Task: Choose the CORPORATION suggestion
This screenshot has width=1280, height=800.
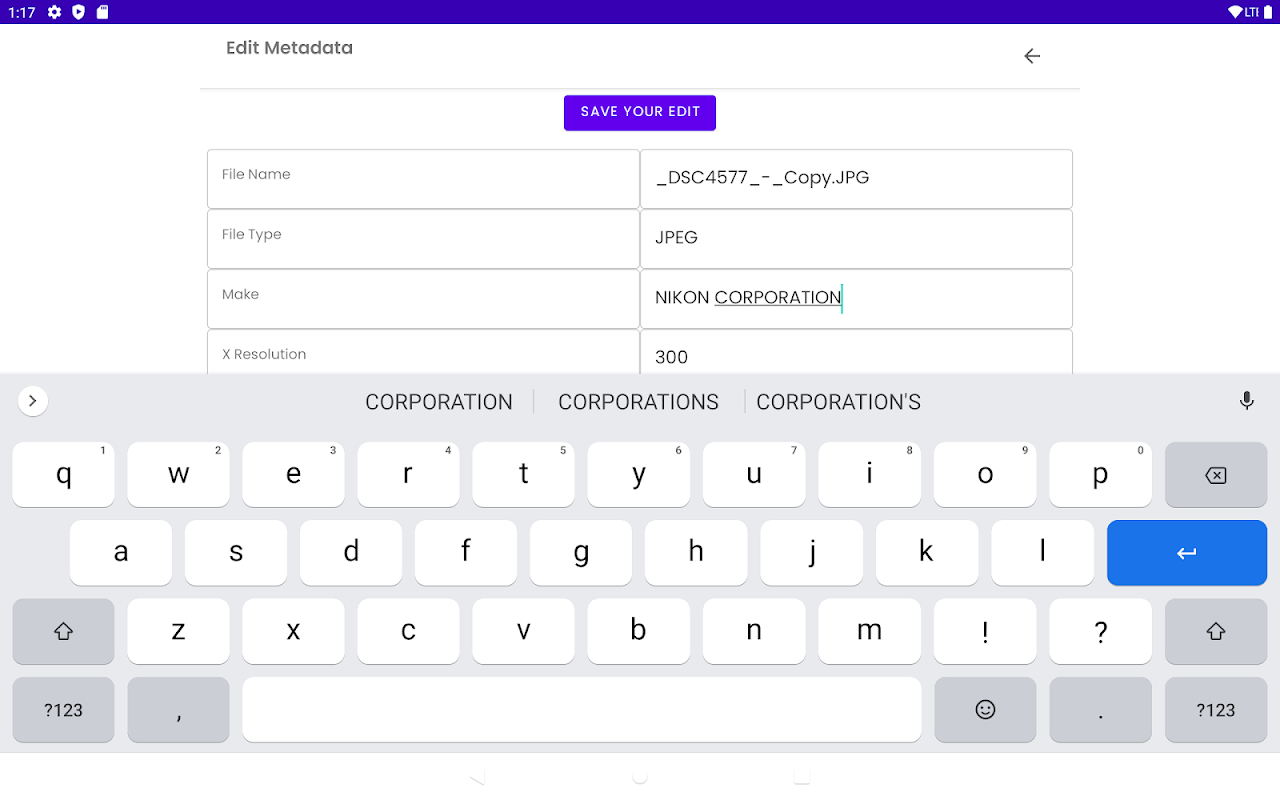Action: (x=439, y=402)
